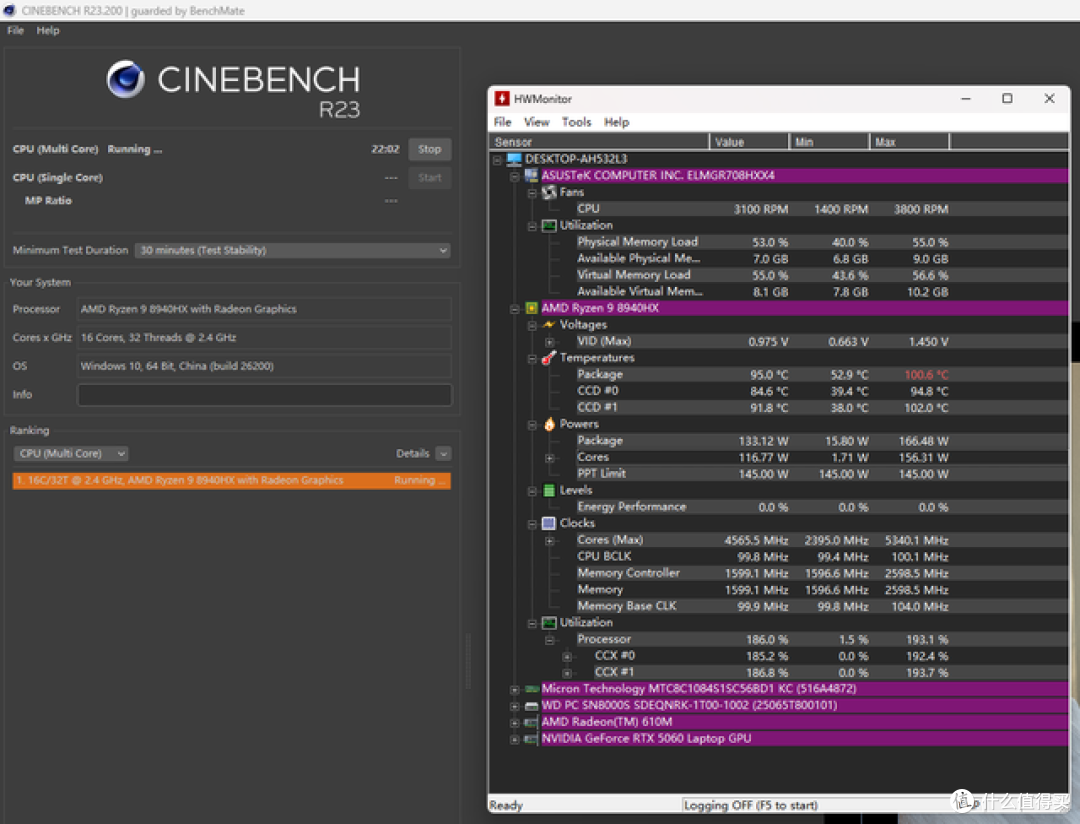Click the Cinebench logo sphere icon
The width and height of the screenshot is (1080, 824).
point(125,79)
